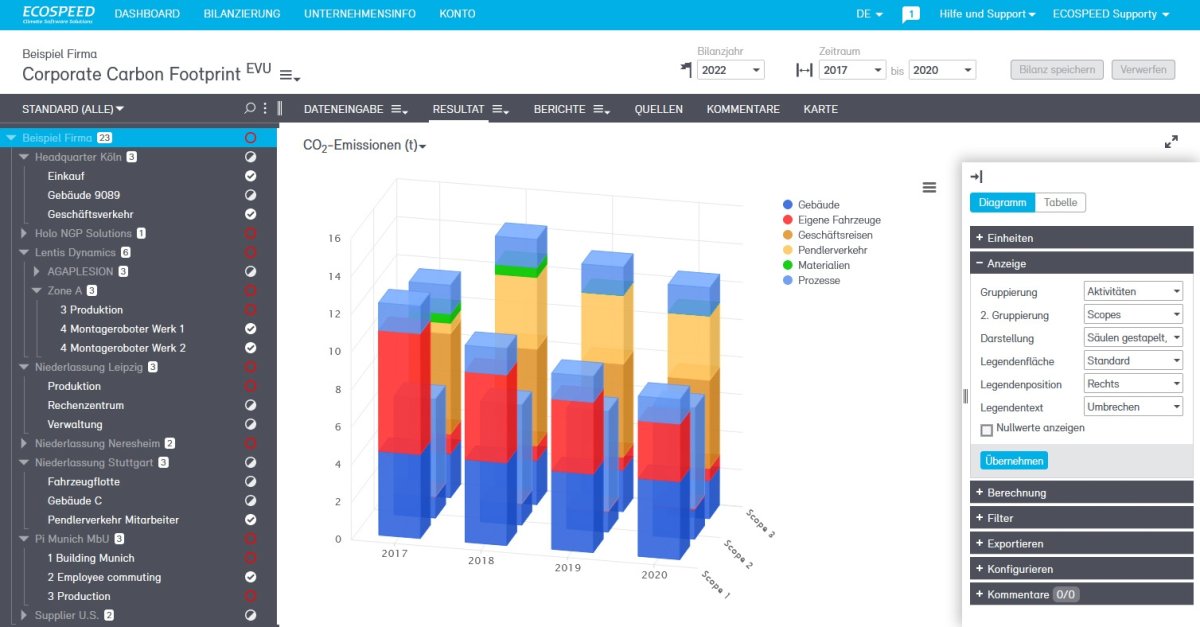Select Rechenzentrum in the tree
Image resolution: width=1200 pixels, height=627 pixels.
point(85,405)
